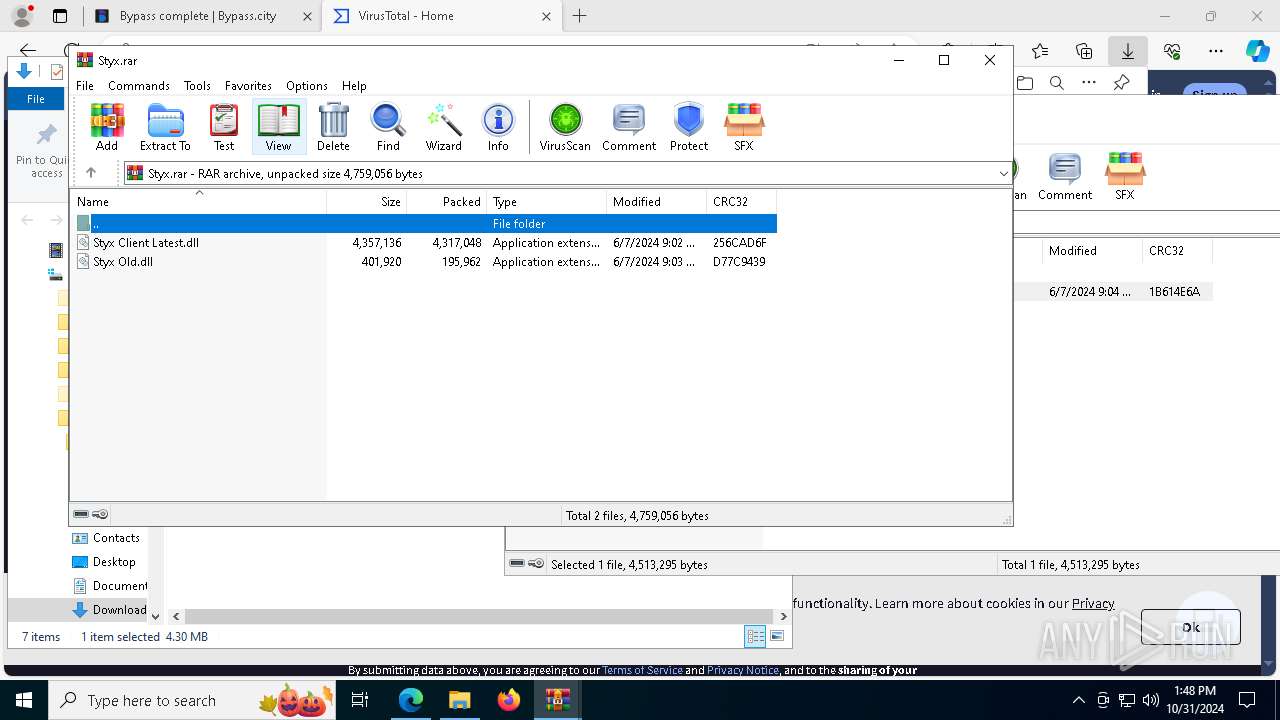Open the Edge Copilot icon
The width and height of the screenshot is (1280, 720).
[1257, 51]
